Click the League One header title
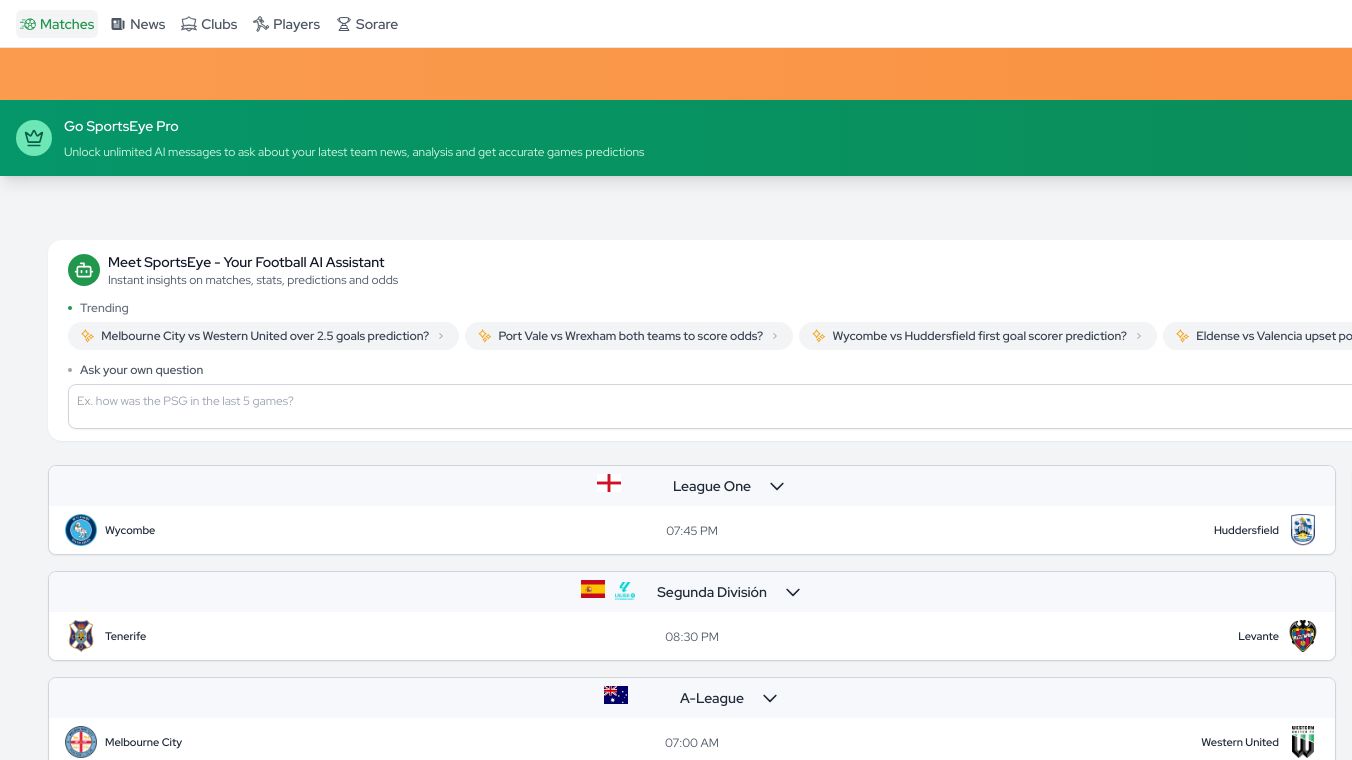The image size is (1352, 760). tap(711, 486)
